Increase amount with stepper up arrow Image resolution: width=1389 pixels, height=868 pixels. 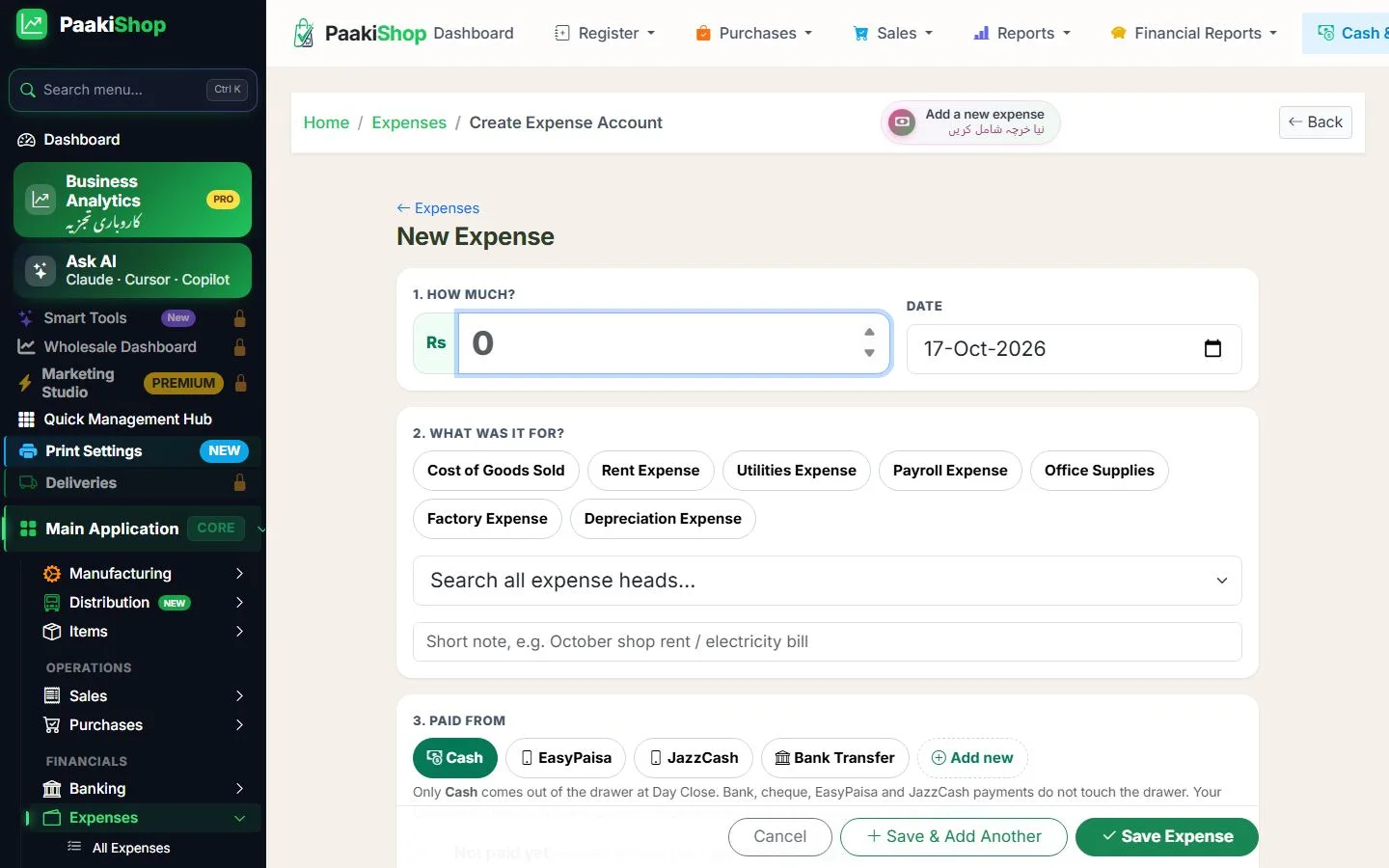click(869, 332)
